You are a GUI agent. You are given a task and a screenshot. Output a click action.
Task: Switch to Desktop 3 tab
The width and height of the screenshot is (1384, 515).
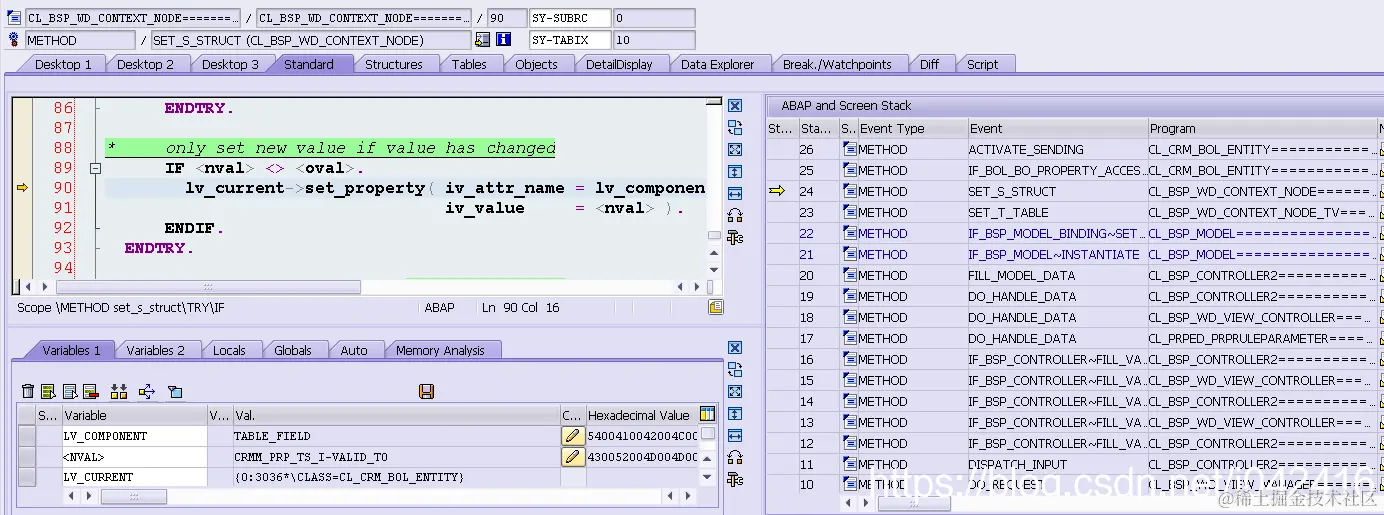pos(229,64)
